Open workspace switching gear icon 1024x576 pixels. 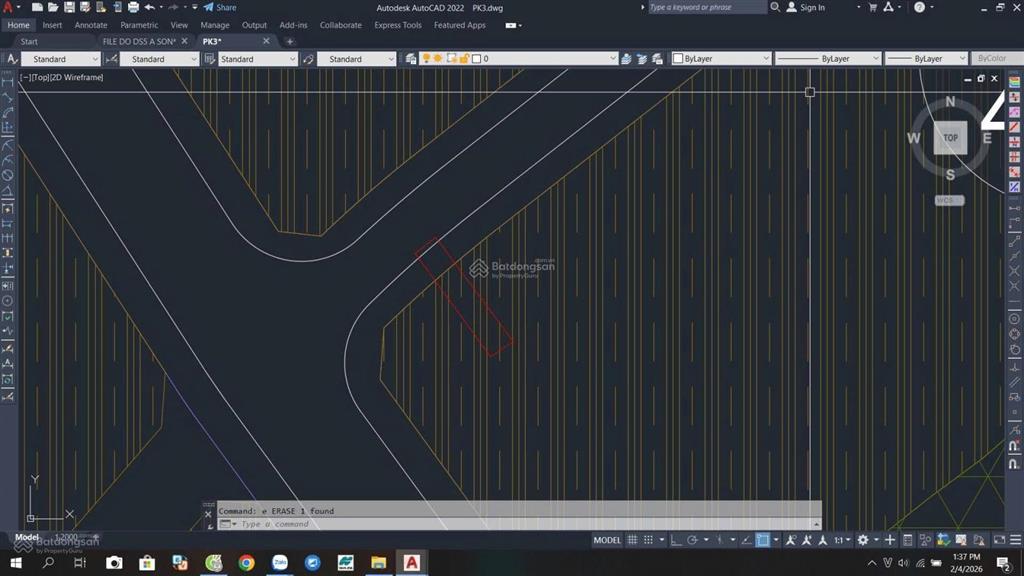click(862, 540)
